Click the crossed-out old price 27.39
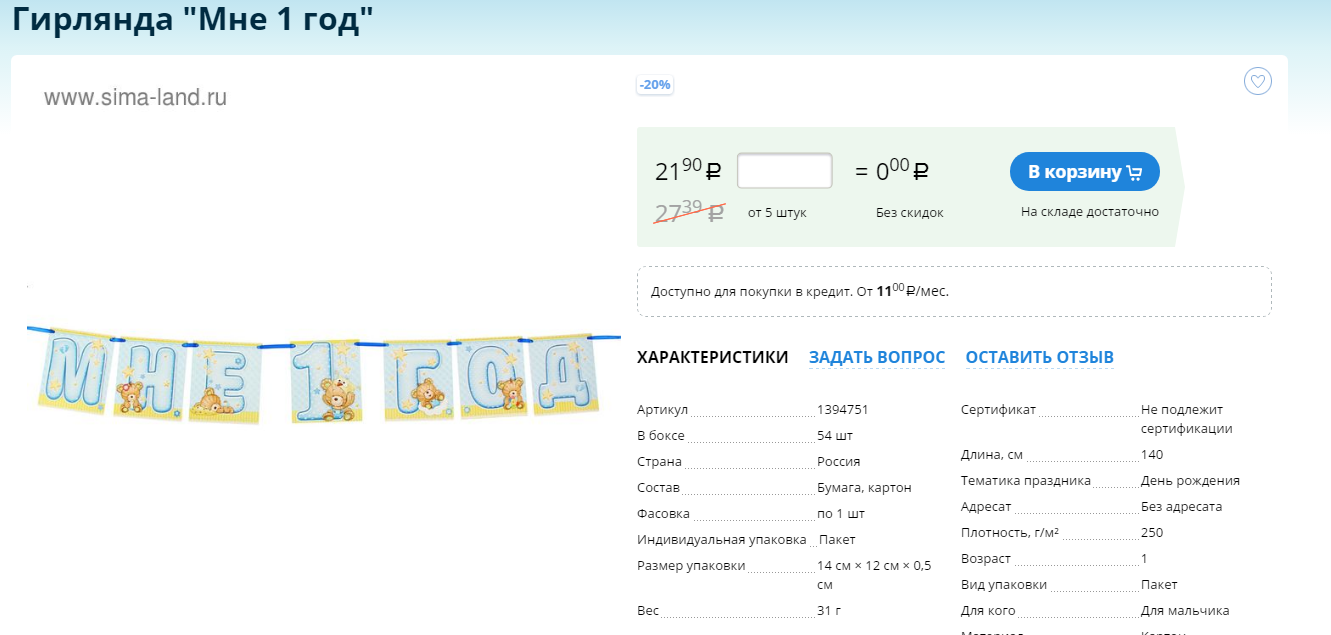The height and width of the screenshot is (635, 1331). tap(688, 211)
